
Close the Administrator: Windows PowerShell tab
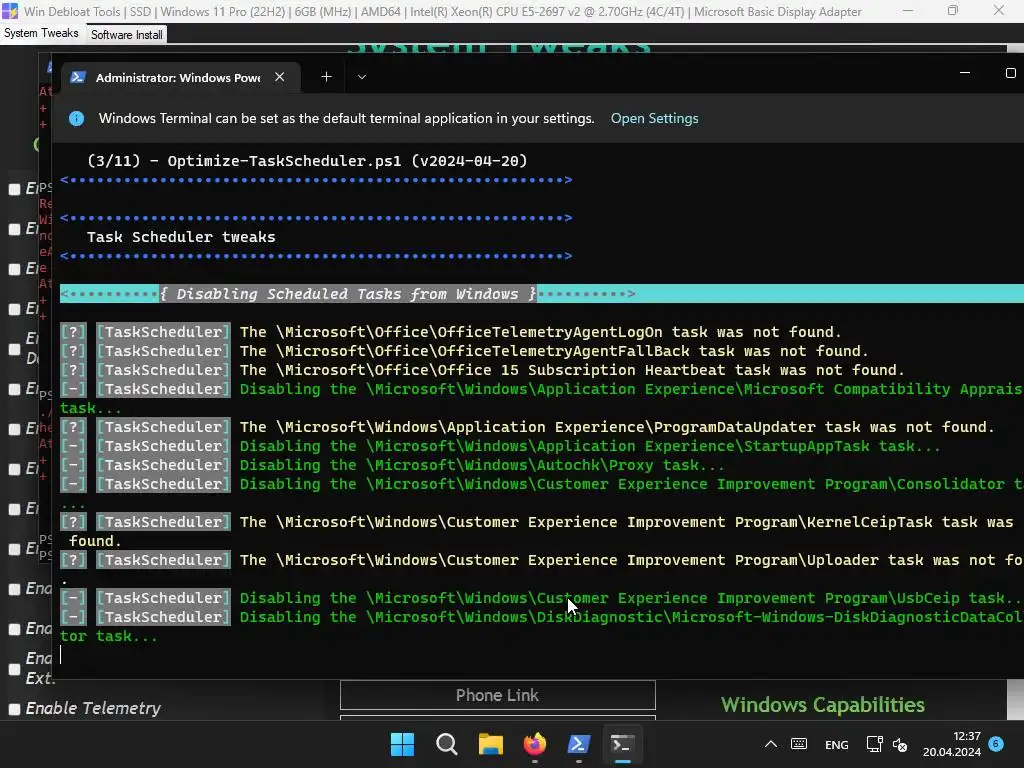[x=280, y=77]
